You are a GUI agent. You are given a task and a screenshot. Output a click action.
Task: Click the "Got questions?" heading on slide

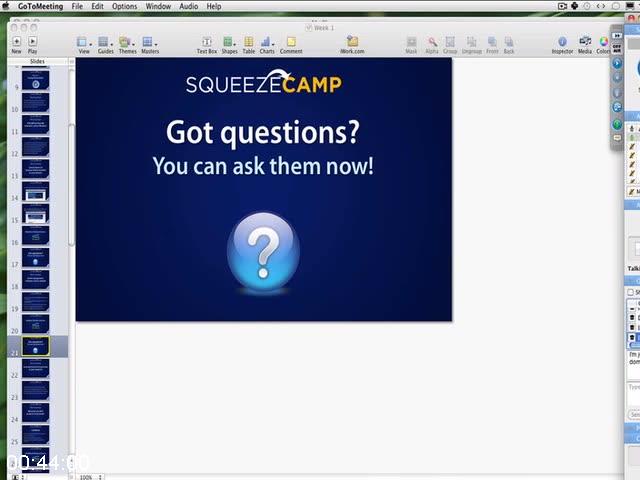tap(263, 133)
